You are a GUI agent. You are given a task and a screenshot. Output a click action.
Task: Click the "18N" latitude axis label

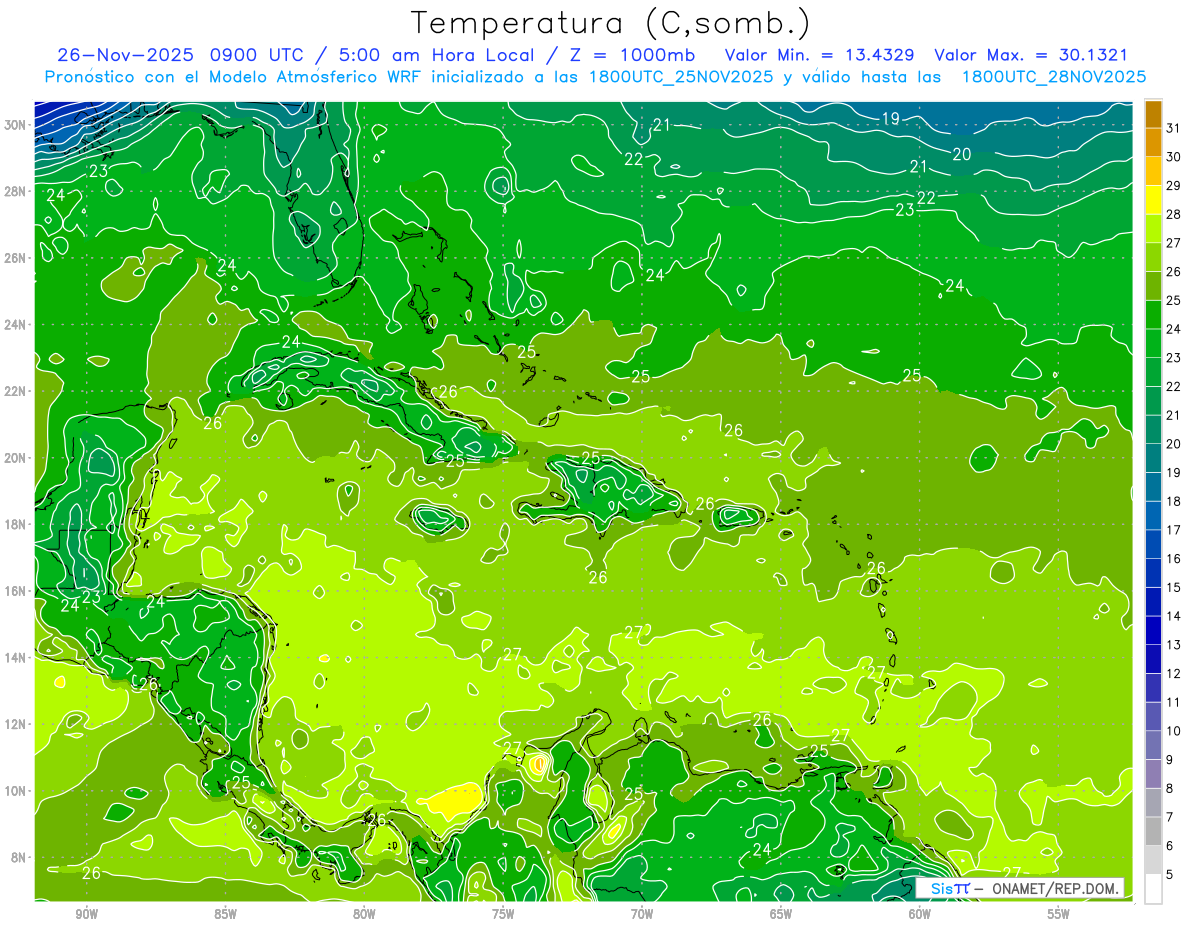point(15,525)
